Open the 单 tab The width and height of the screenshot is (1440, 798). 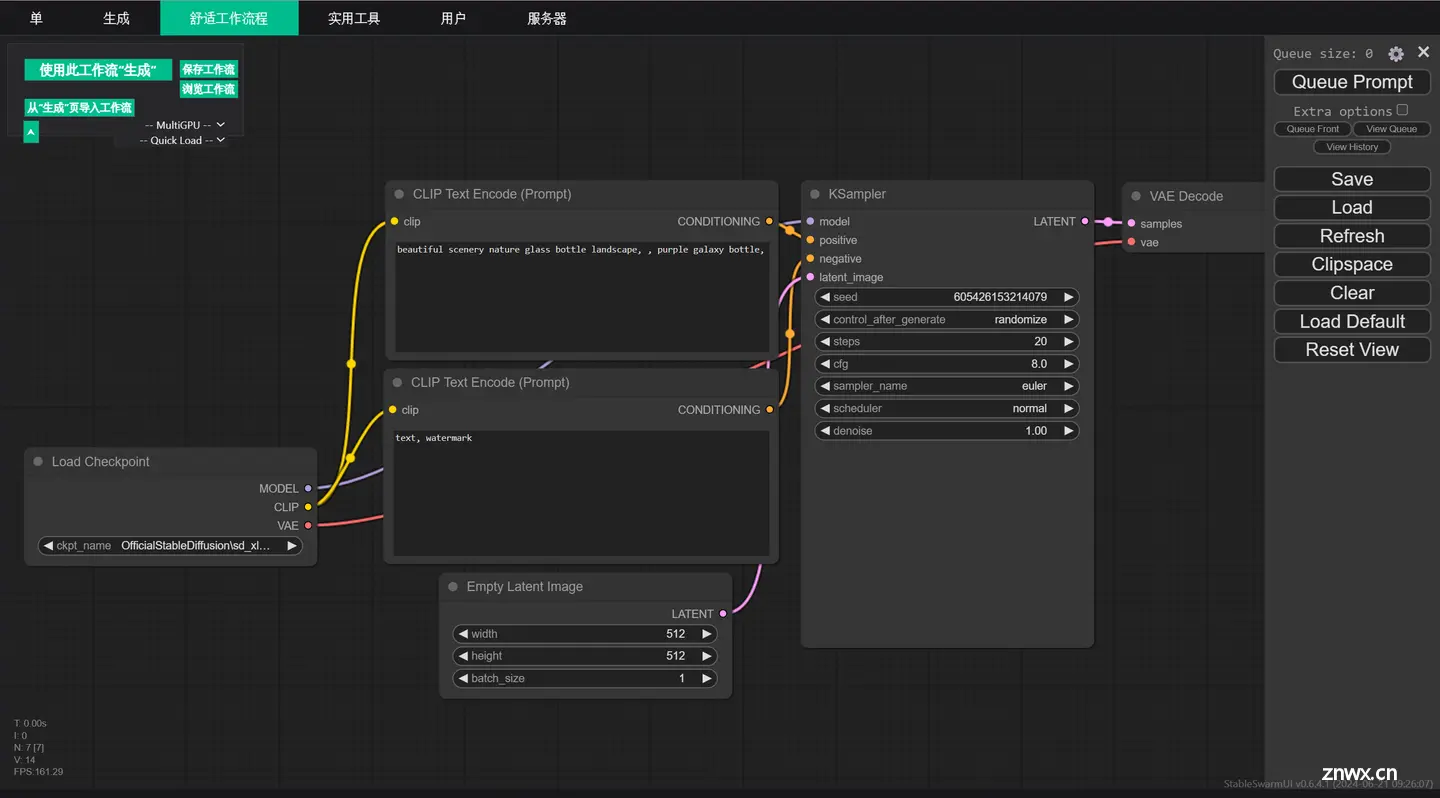tap(36, 18)
